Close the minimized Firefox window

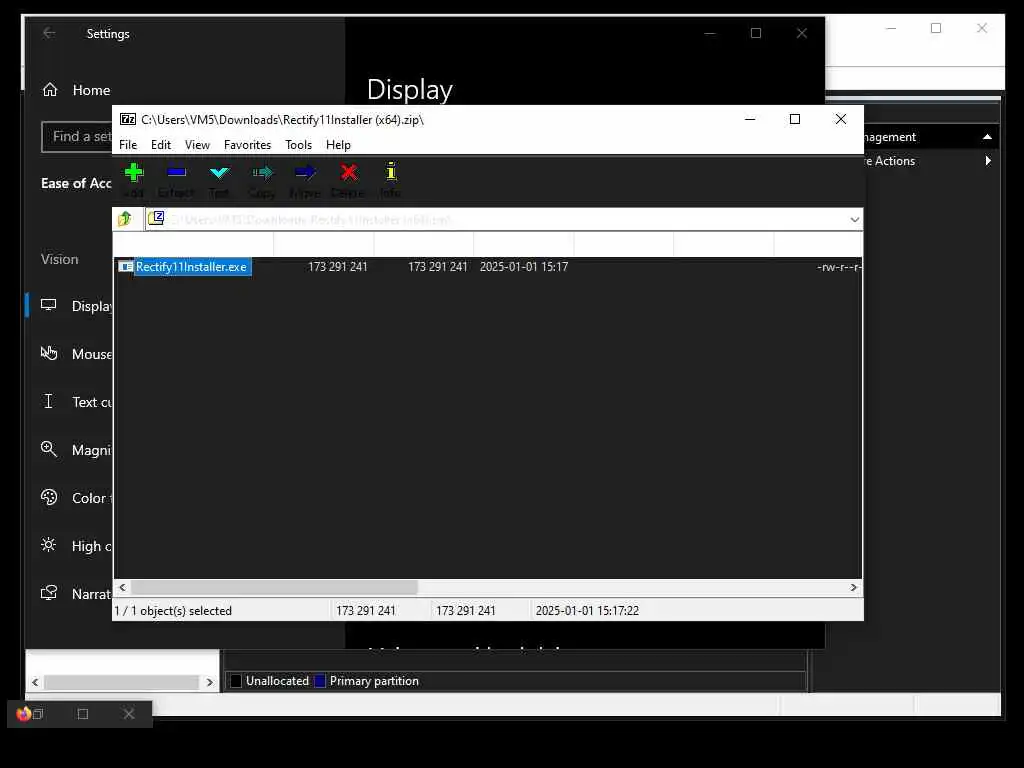point(129,714)
